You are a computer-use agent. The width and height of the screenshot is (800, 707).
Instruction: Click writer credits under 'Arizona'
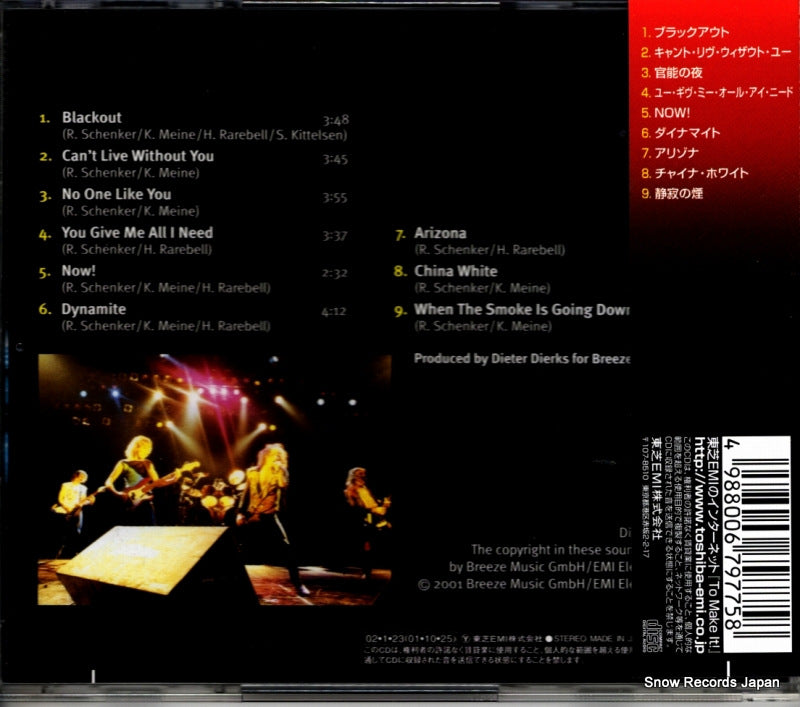pos(490,250)
